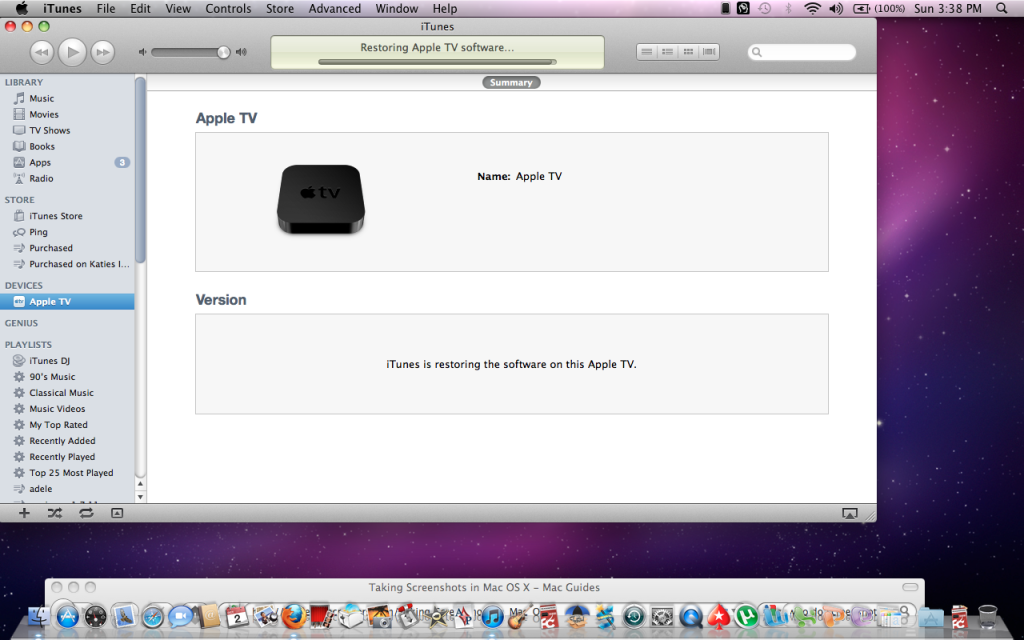The image size is (1024, 640).
Task: Click the menu bar volume icon
Action: [x=836, y=8]
